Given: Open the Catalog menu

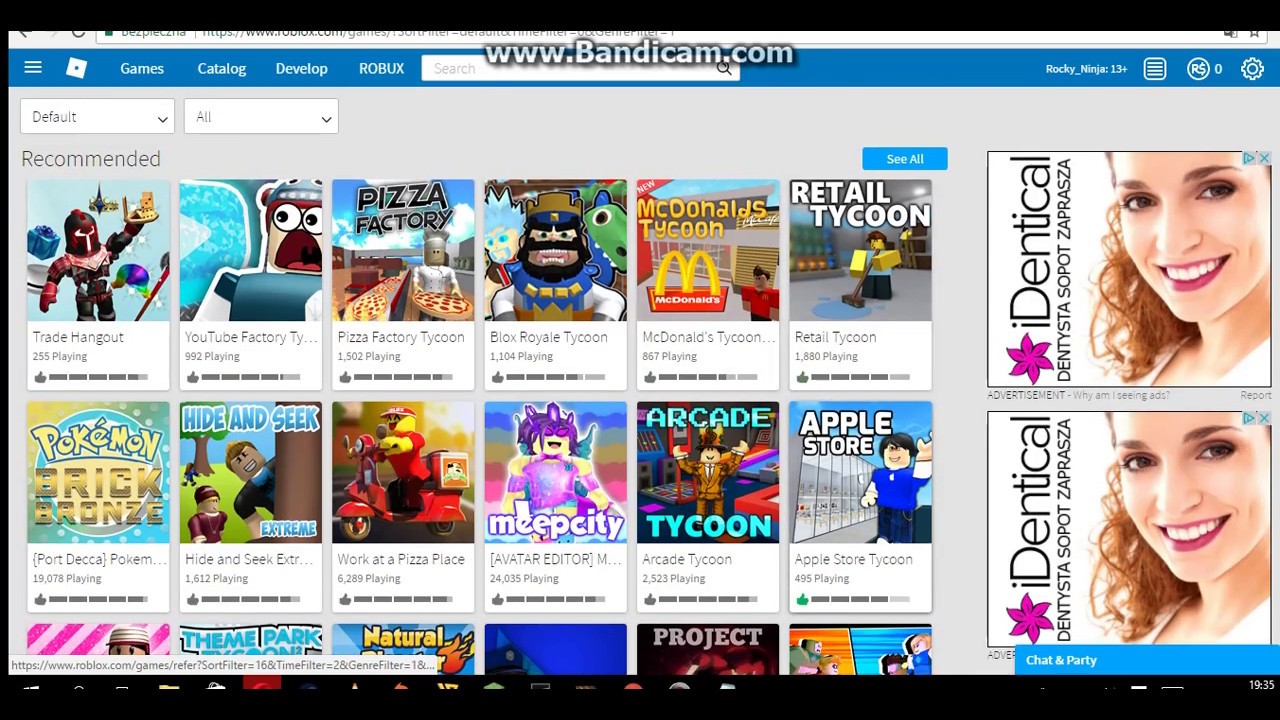Looking at the screenshot, I should (221, 68).
